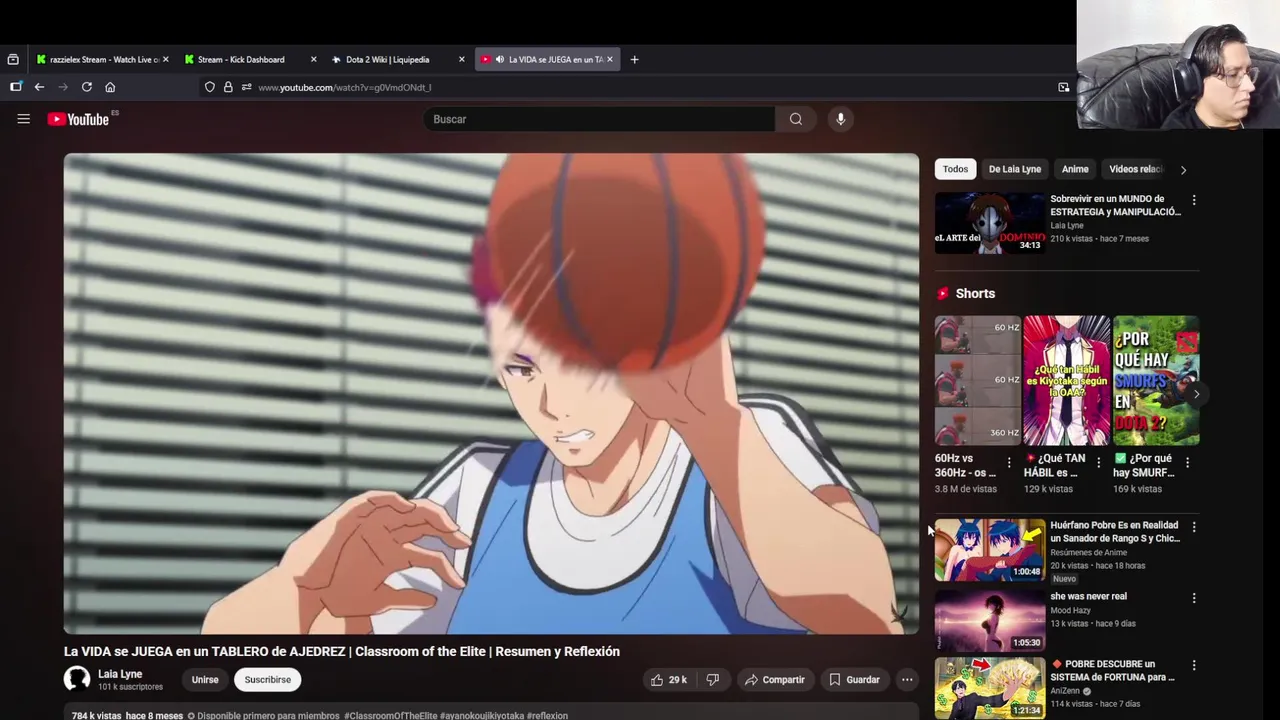1280x720 pixels.
Task: Reload the page with the refresh icon
Action: tap(87, 87)
